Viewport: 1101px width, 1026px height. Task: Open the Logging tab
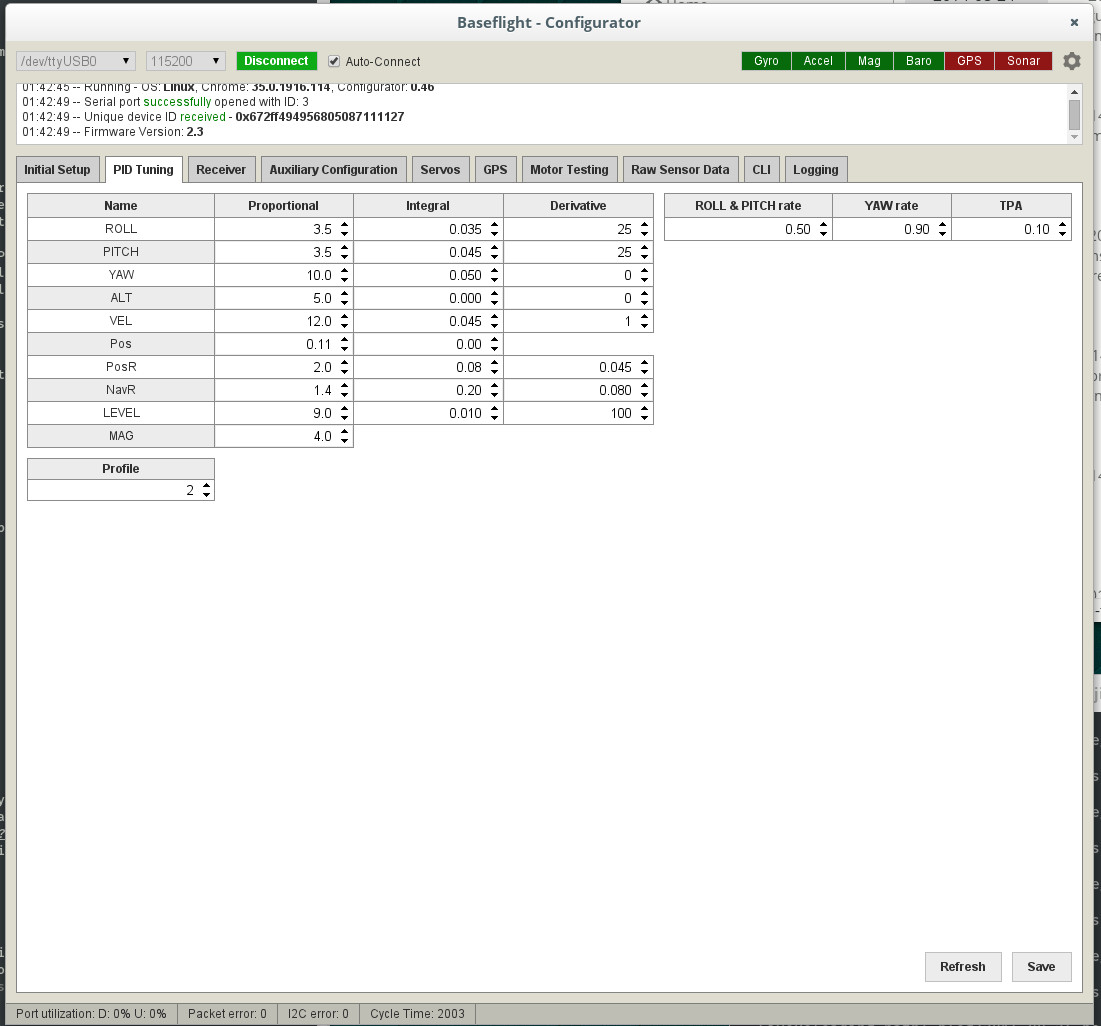816,169
